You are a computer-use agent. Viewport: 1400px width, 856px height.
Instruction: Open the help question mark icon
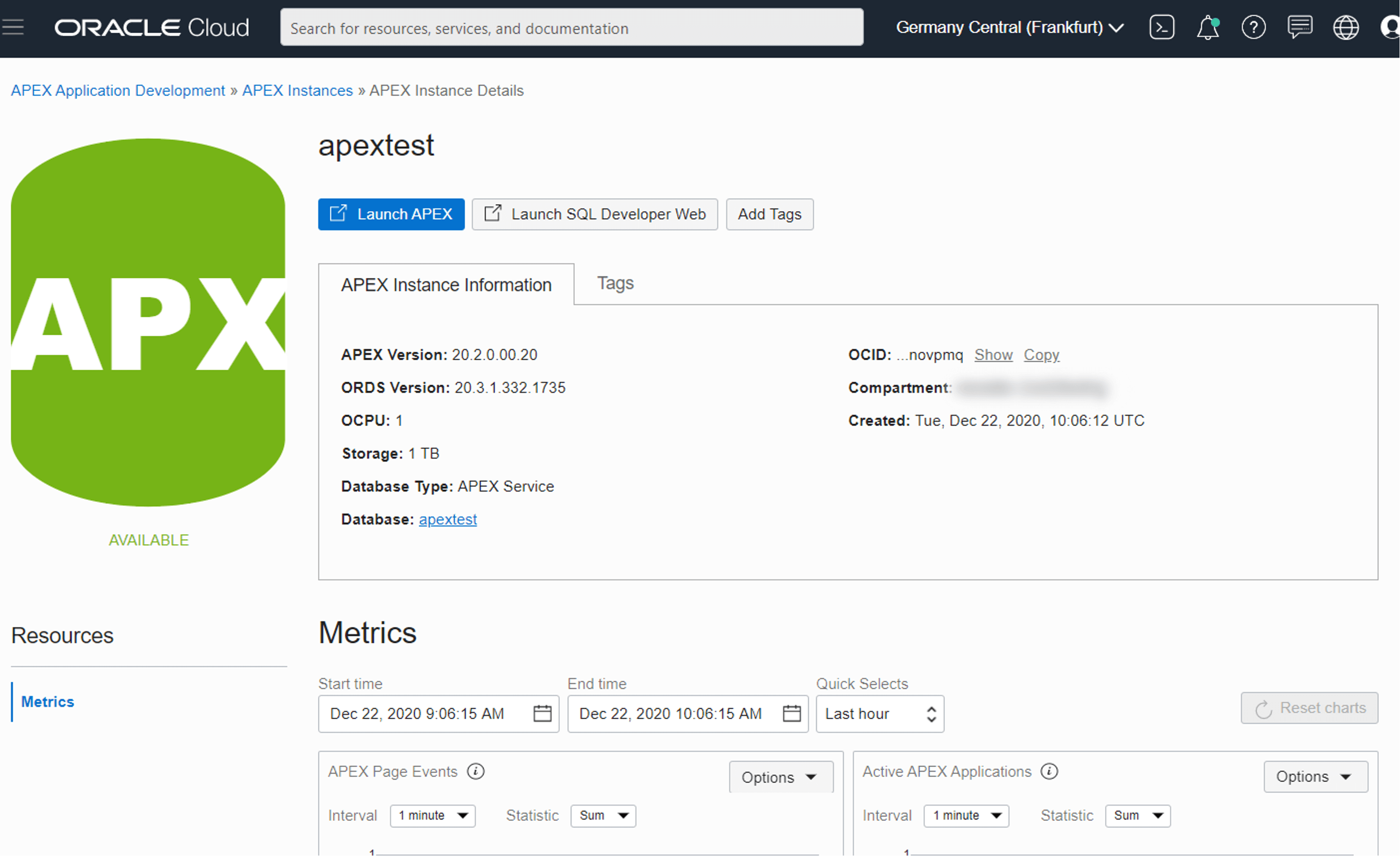click(1253, 27)
